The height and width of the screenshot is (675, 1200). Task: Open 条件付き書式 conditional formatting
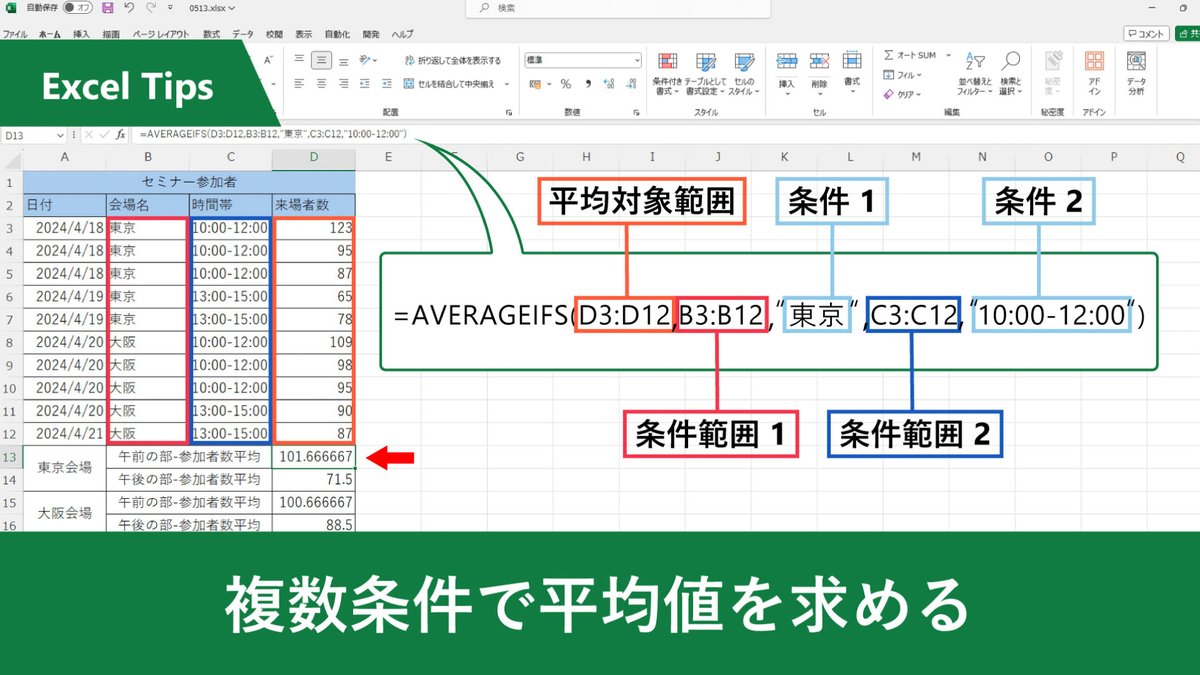point(666,73)
